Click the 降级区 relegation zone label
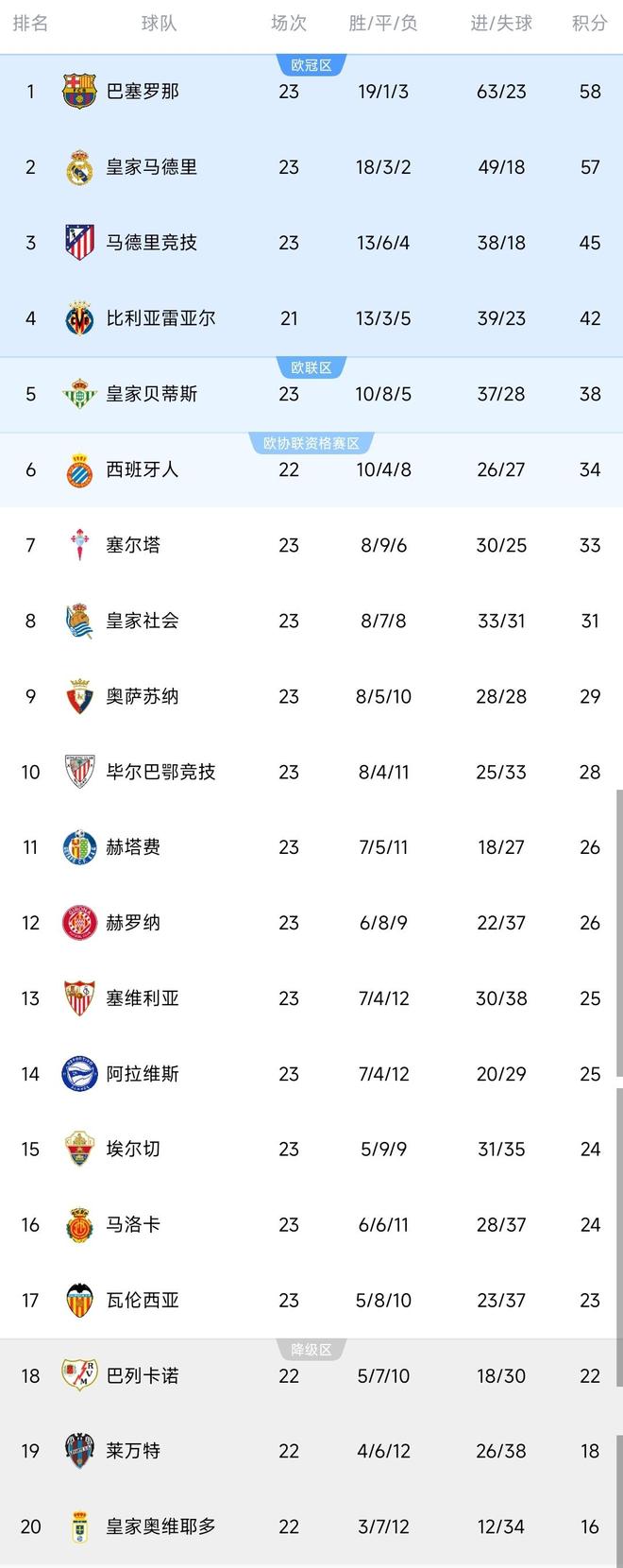Screen dimensions: 623x1568 [x=311, y=1350]
